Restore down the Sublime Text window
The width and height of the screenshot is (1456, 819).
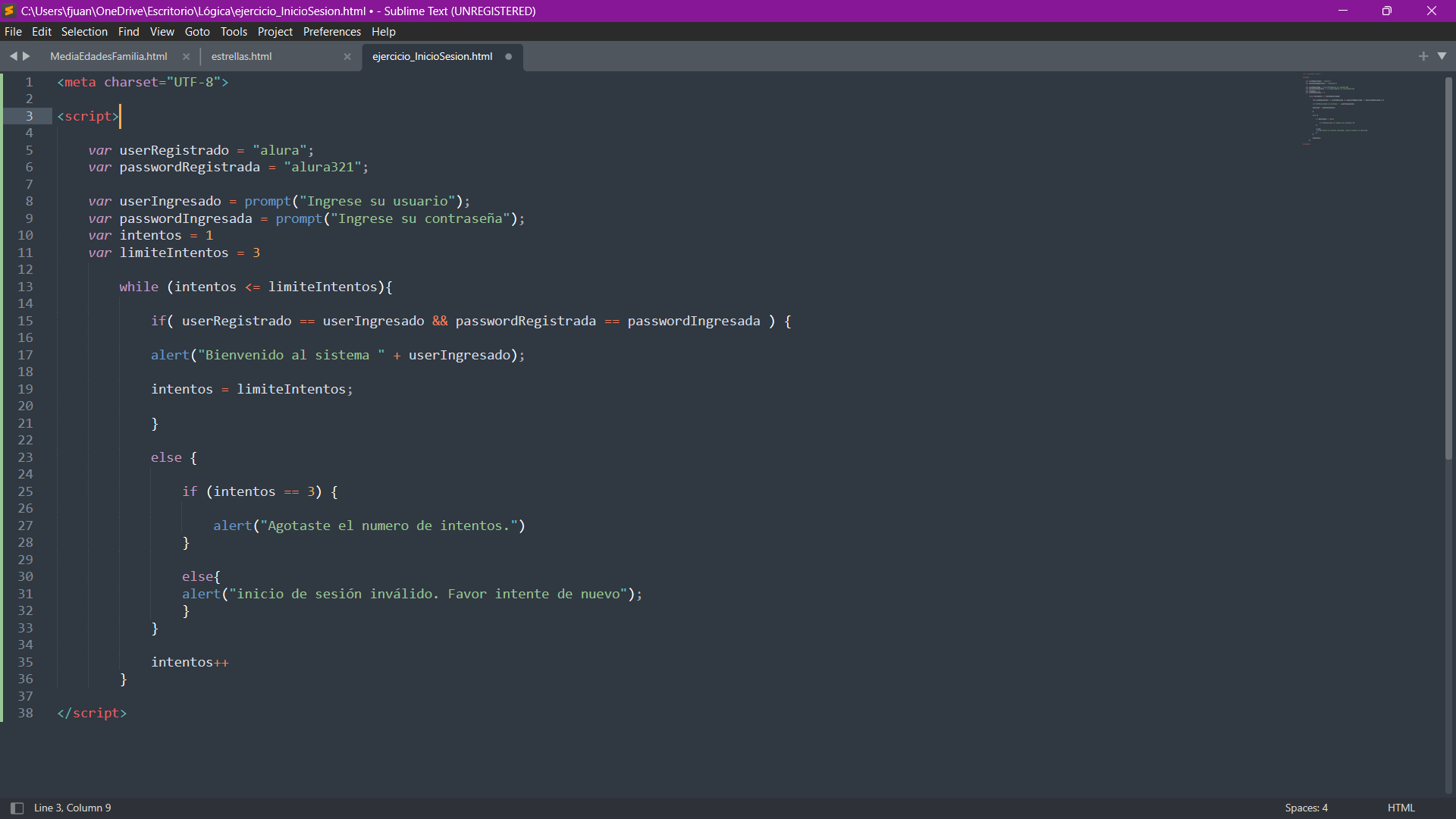(x=1387, y=11)
